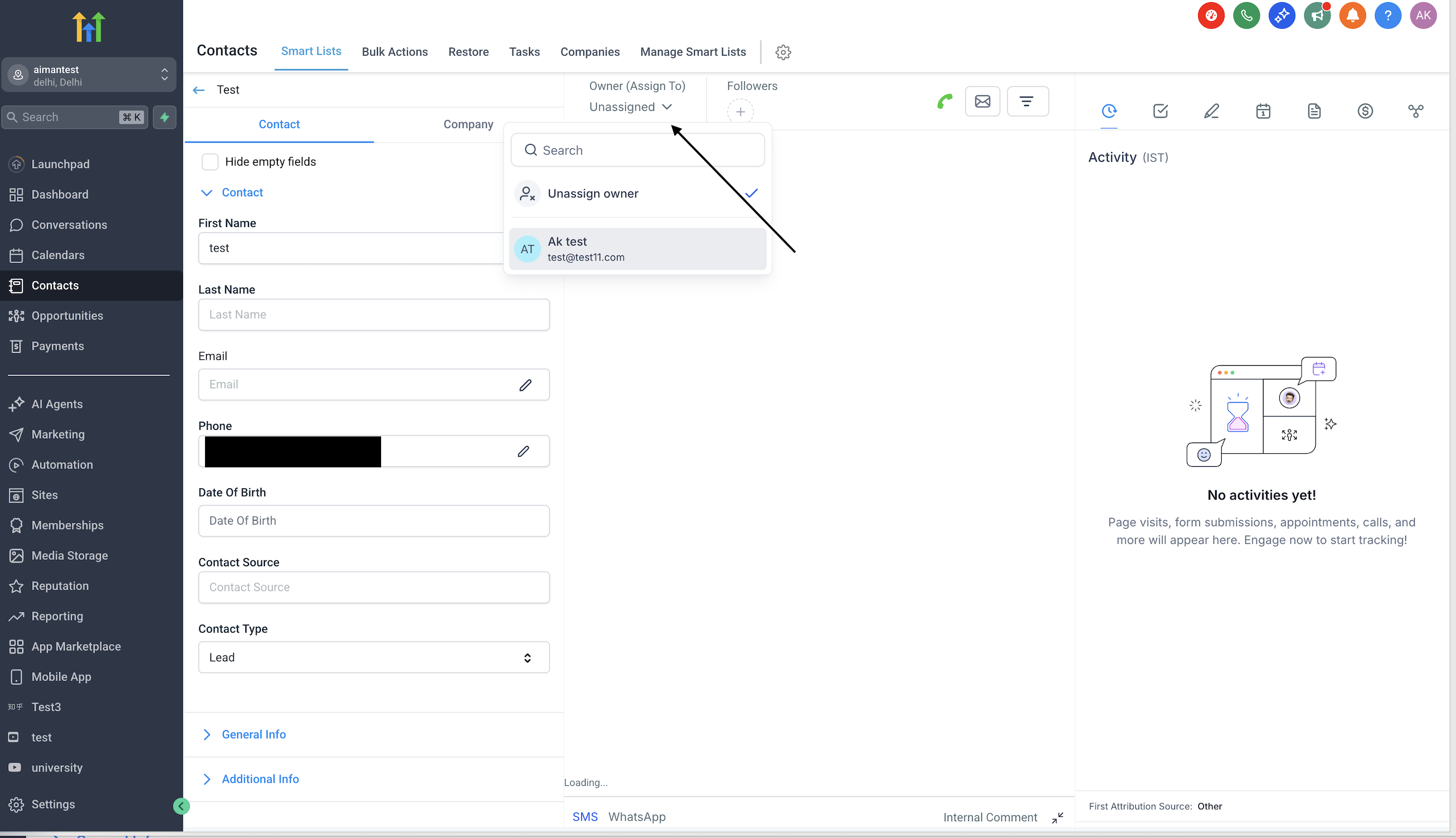Open the Bulk Actions tab

pos(394,52)
